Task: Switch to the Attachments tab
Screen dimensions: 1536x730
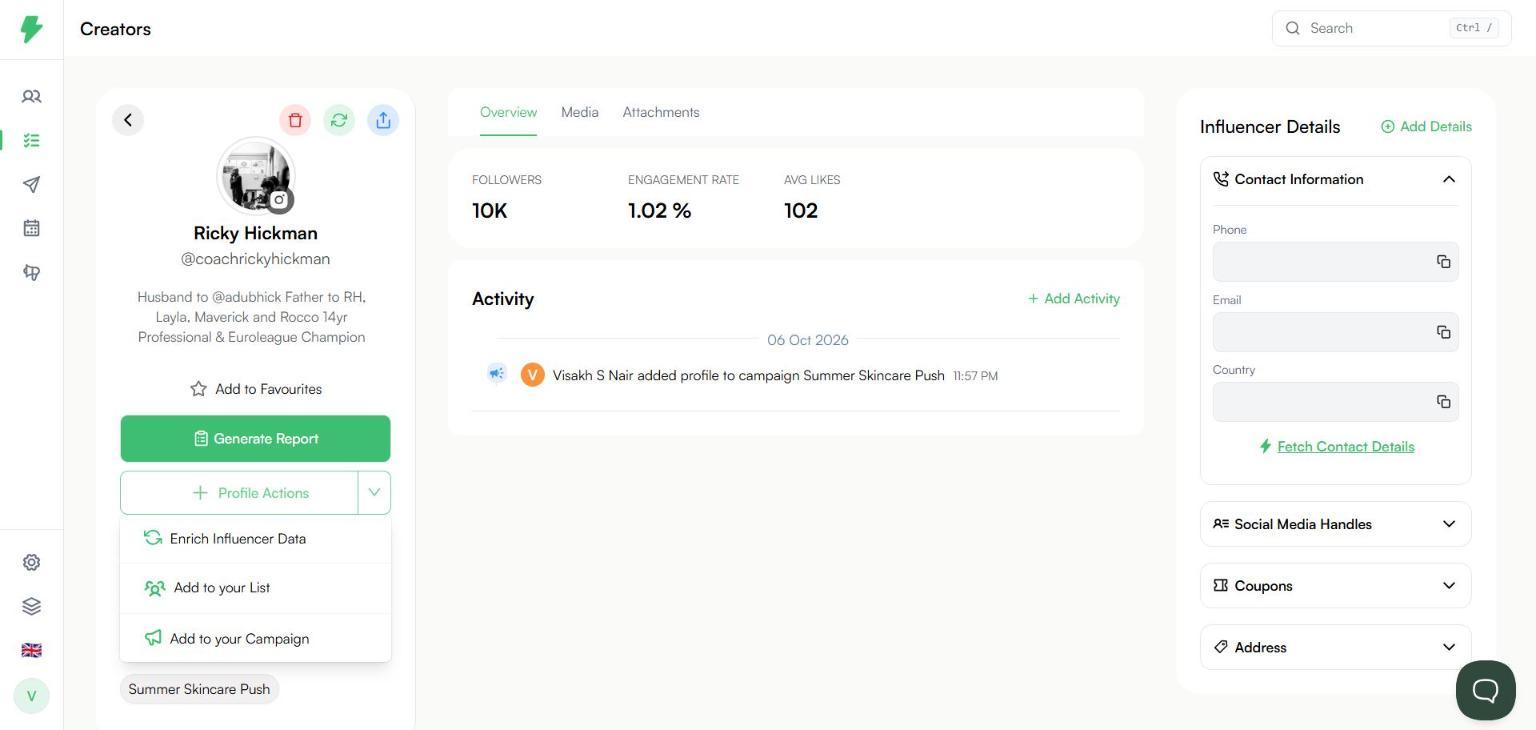Action: (661, 112)
